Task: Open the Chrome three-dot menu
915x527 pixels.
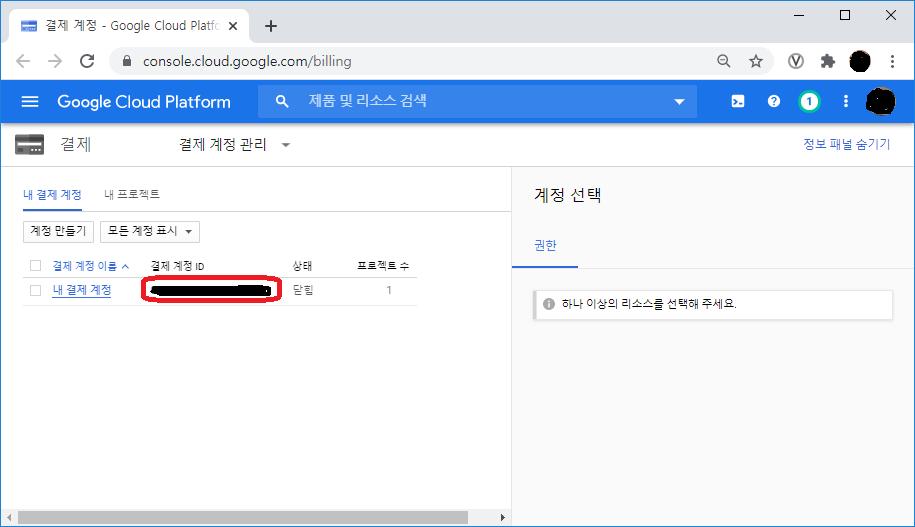Action: coord(892,61)
